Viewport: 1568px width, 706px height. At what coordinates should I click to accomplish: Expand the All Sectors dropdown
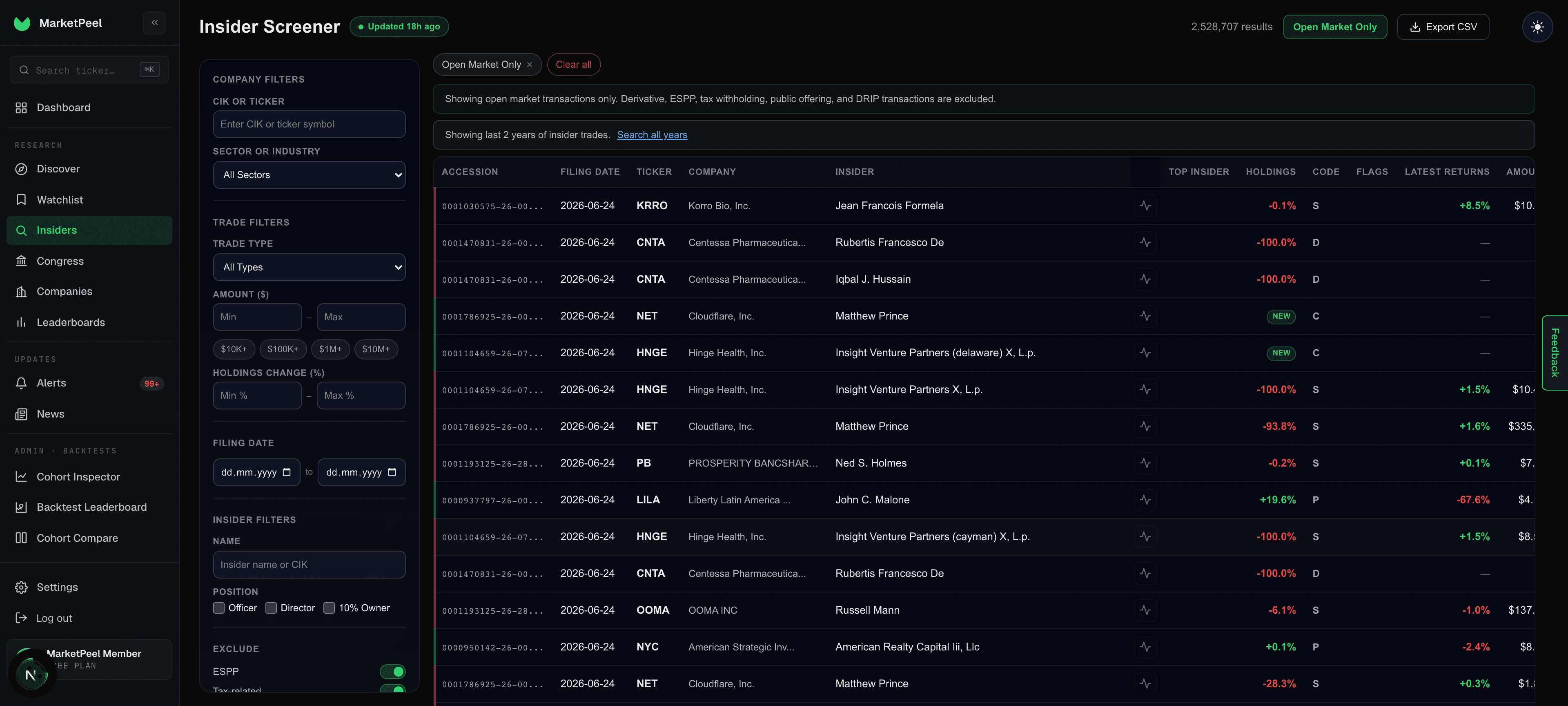click(x=309, y=175)
